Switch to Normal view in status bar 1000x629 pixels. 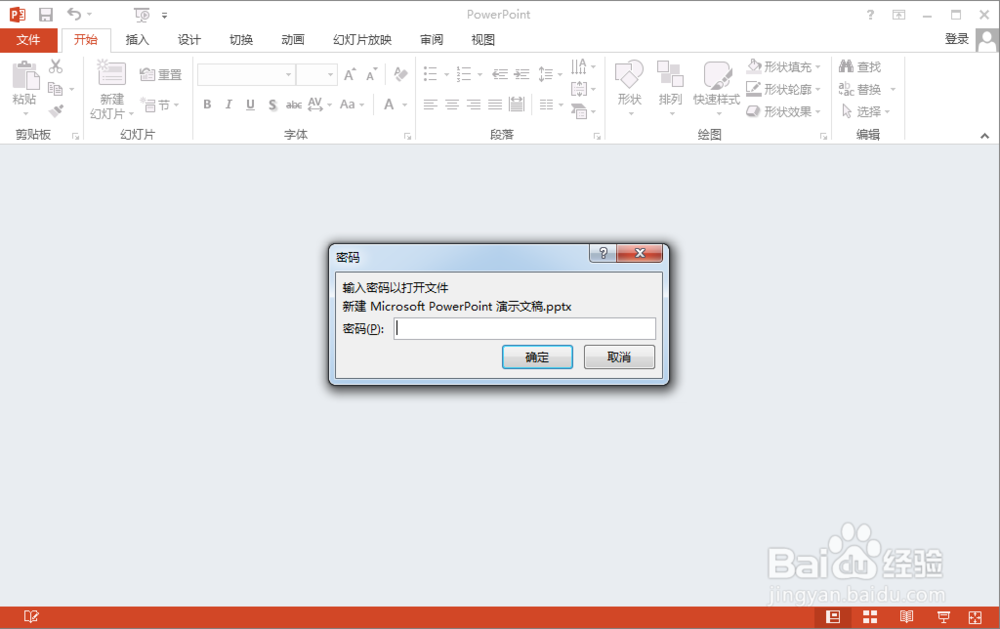(833, 616)
